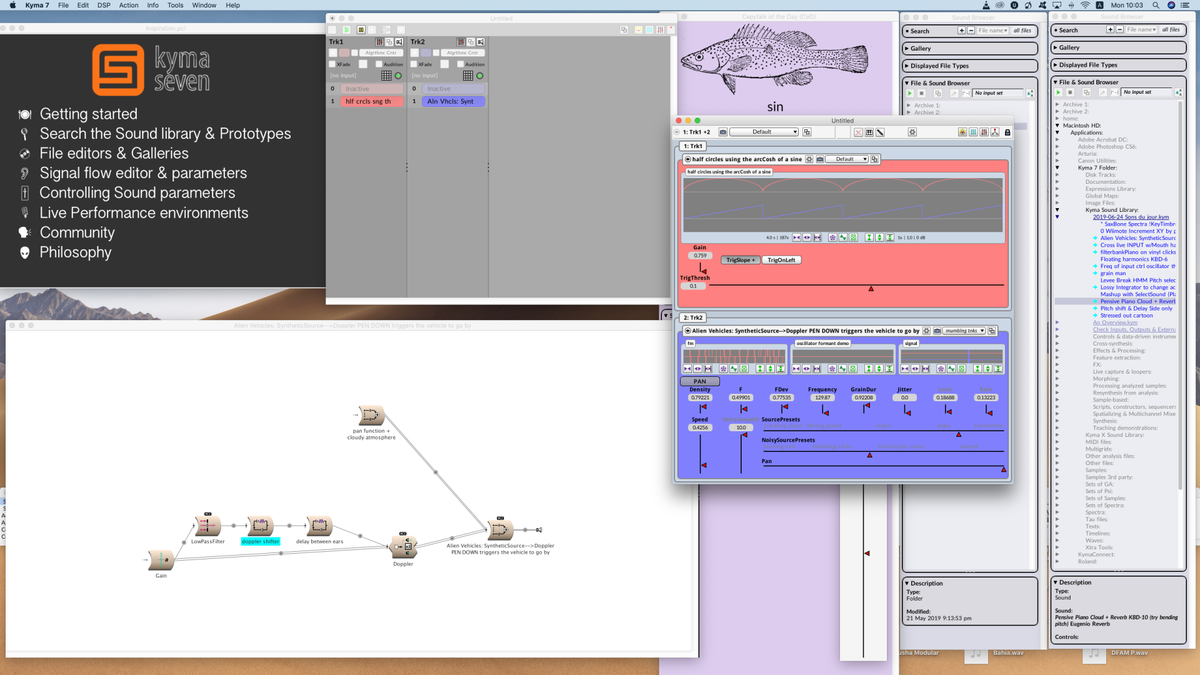Play sound in right-hand Sound Browser
The height and width of the screenshot is (675, 1200).
(1058, 92)
